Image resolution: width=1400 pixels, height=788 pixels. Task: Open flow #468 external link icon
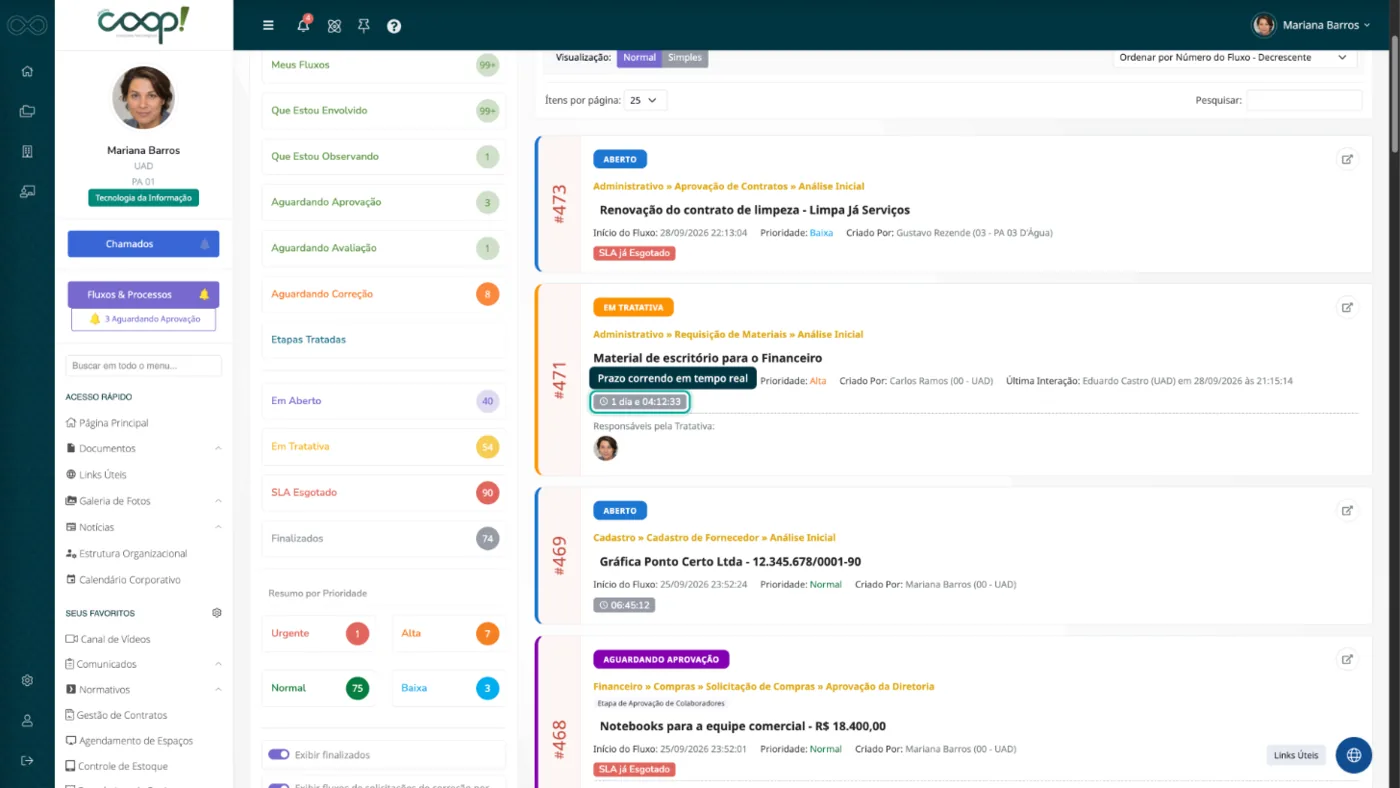point(1347,659)
